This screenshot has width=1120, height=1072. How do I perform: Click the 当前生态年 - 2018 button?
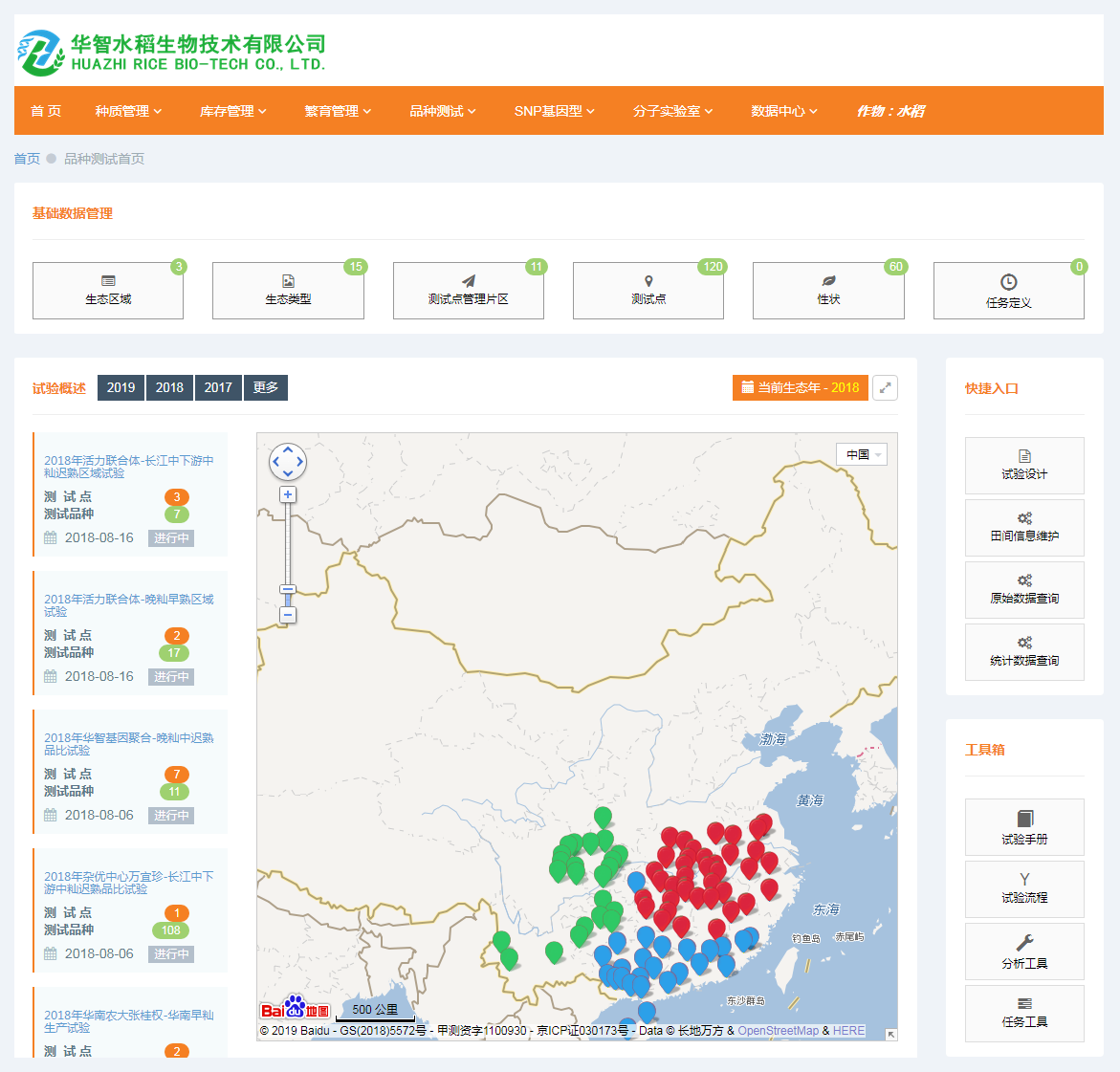click(801, 387)
